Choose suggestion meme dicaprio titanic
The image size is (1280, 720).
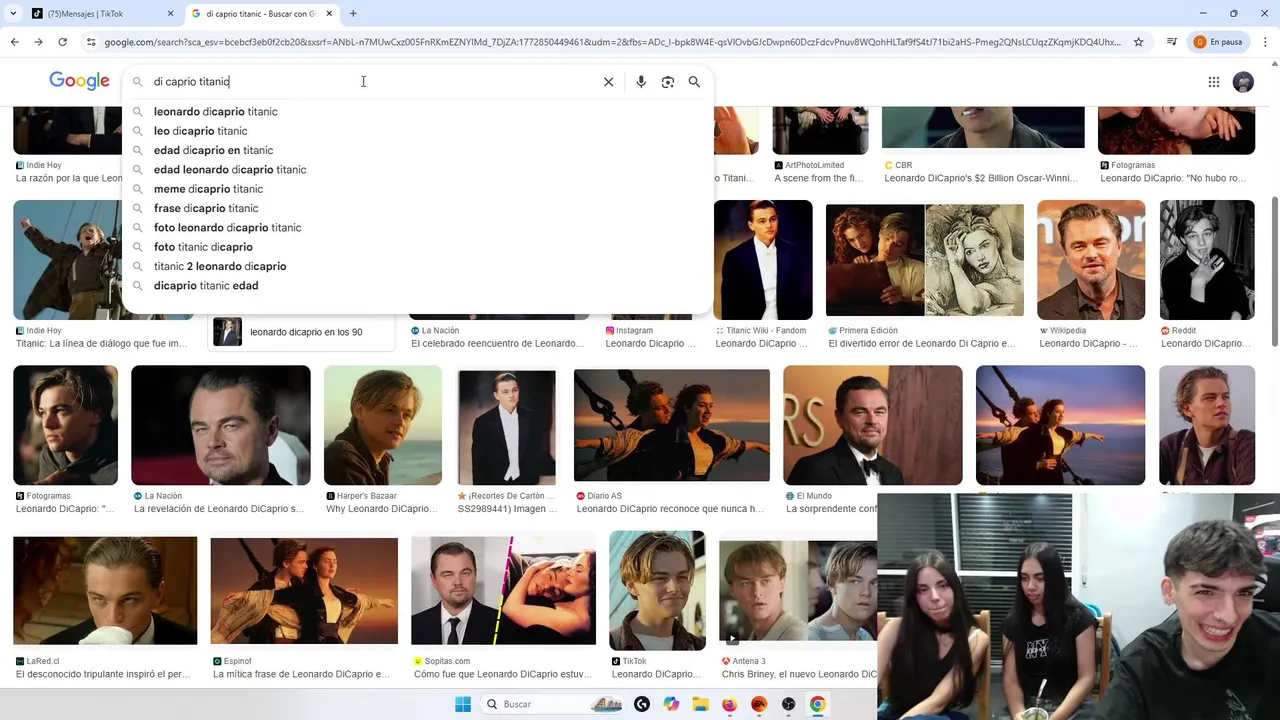tap(209, 189)
